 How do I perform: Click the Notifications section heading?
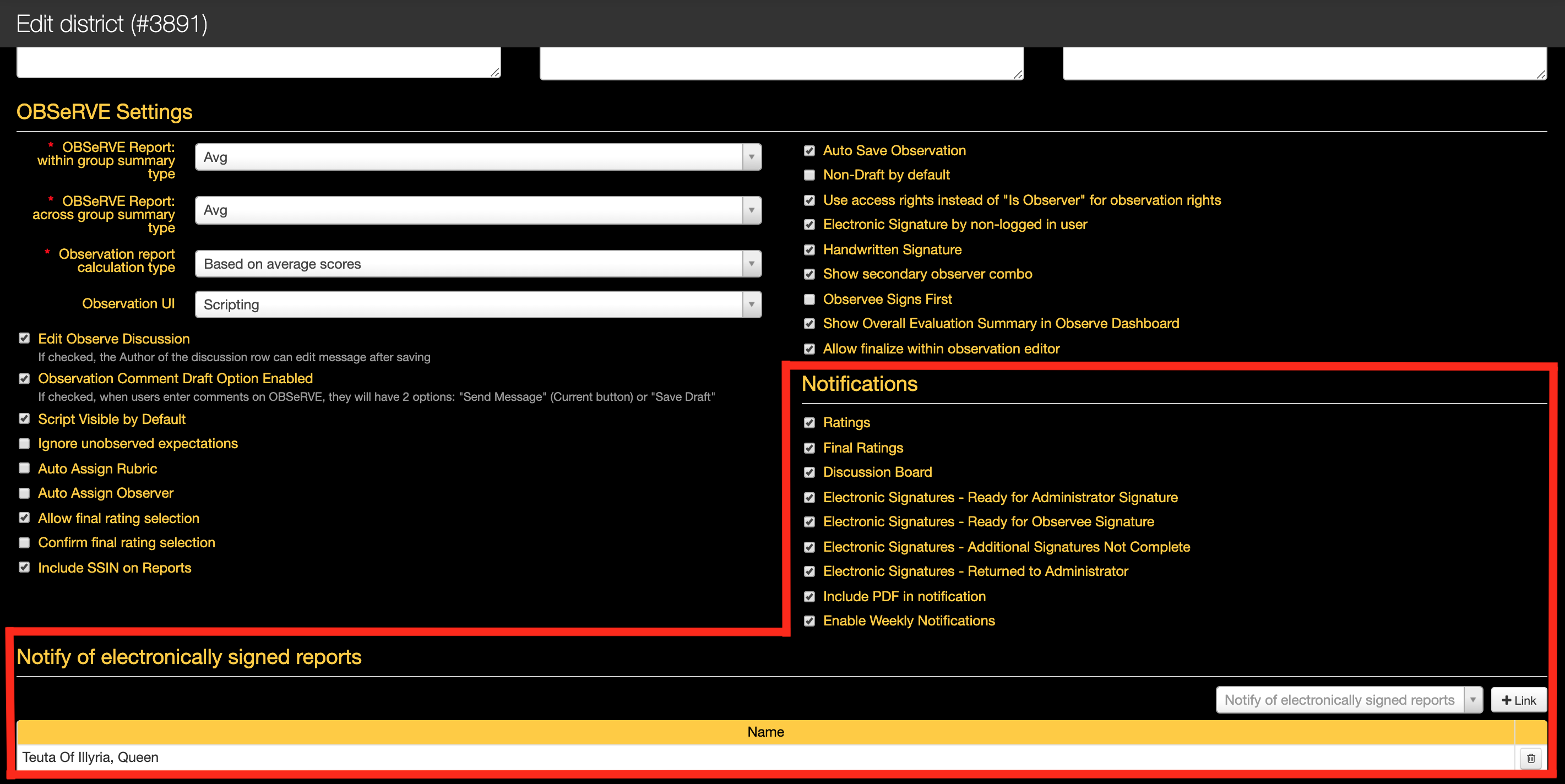point(860,384)
